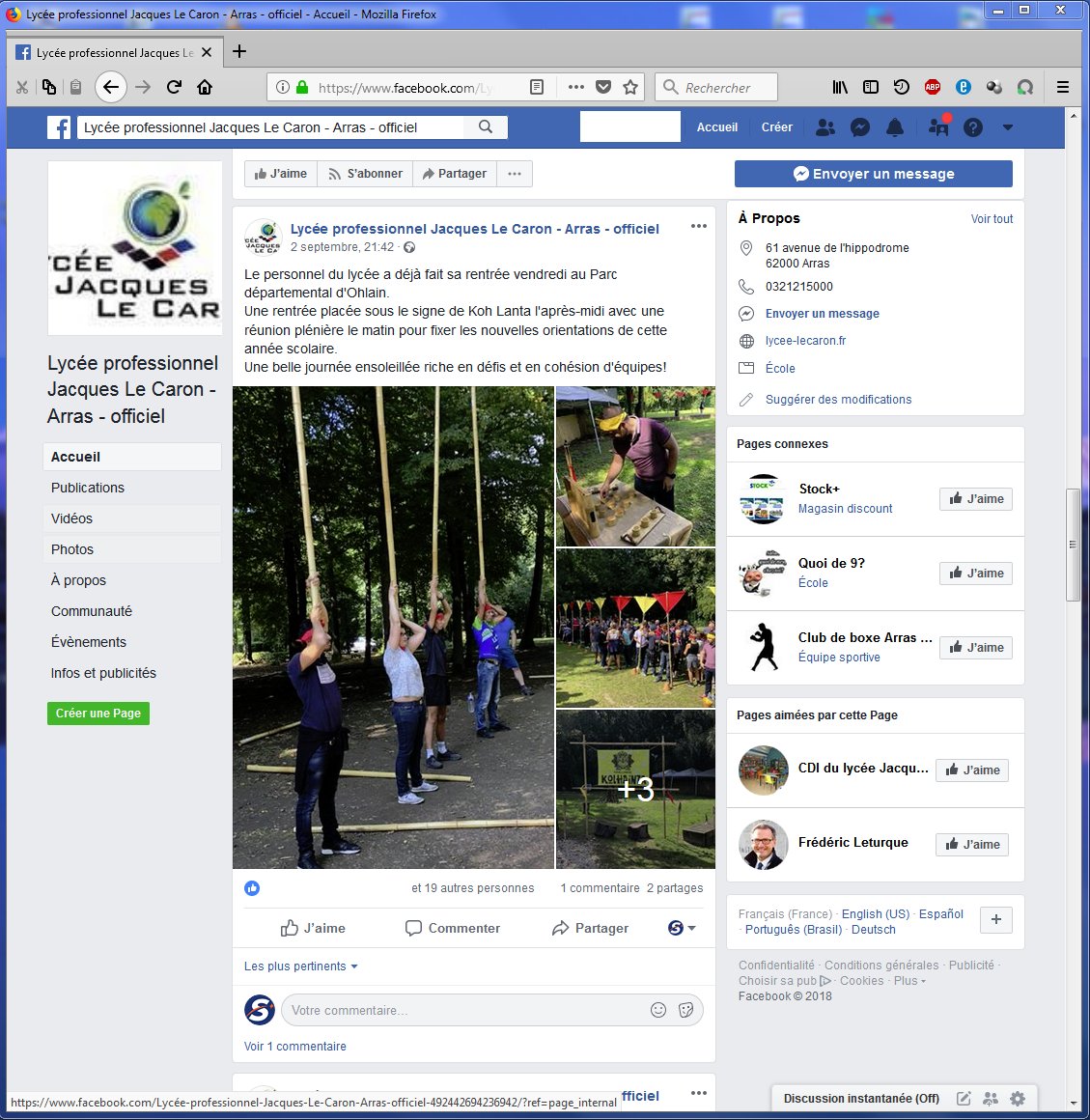Open the Adblock Plus extension icon

[x=932, y=87]
